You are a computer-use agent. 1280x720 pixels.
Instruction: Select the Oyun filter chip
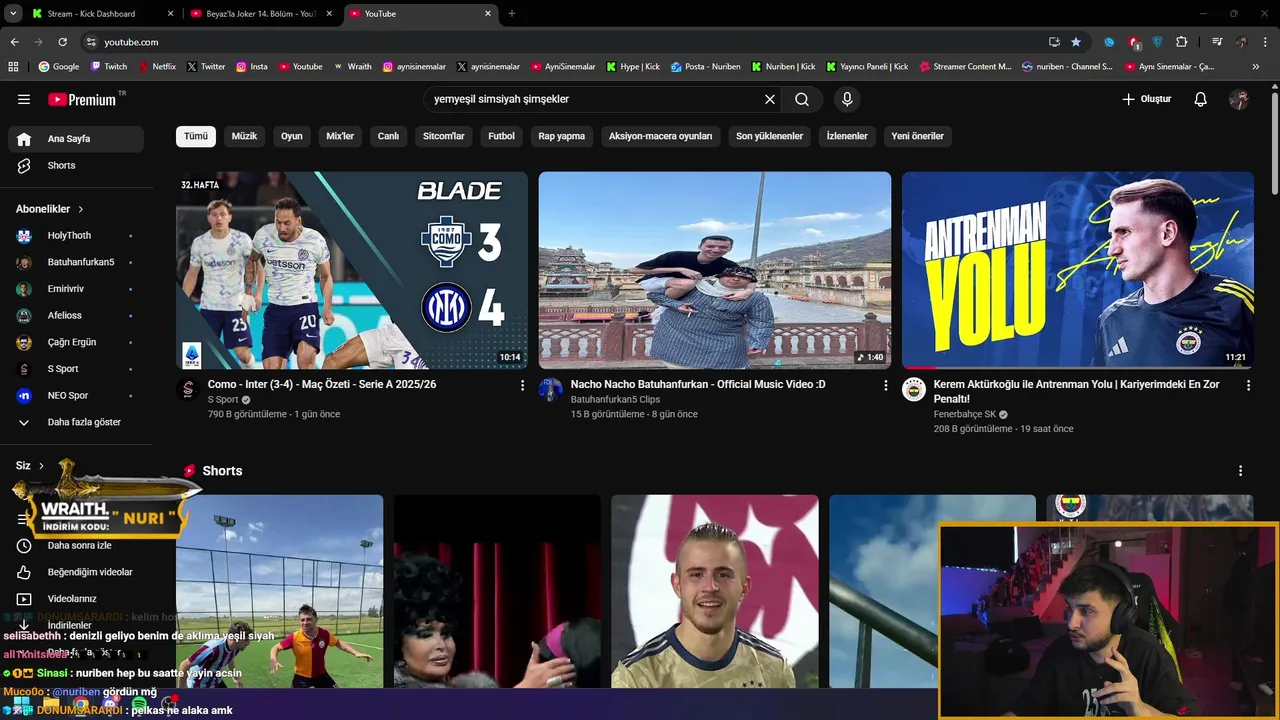pyautogui.click(x=291, y=136)
